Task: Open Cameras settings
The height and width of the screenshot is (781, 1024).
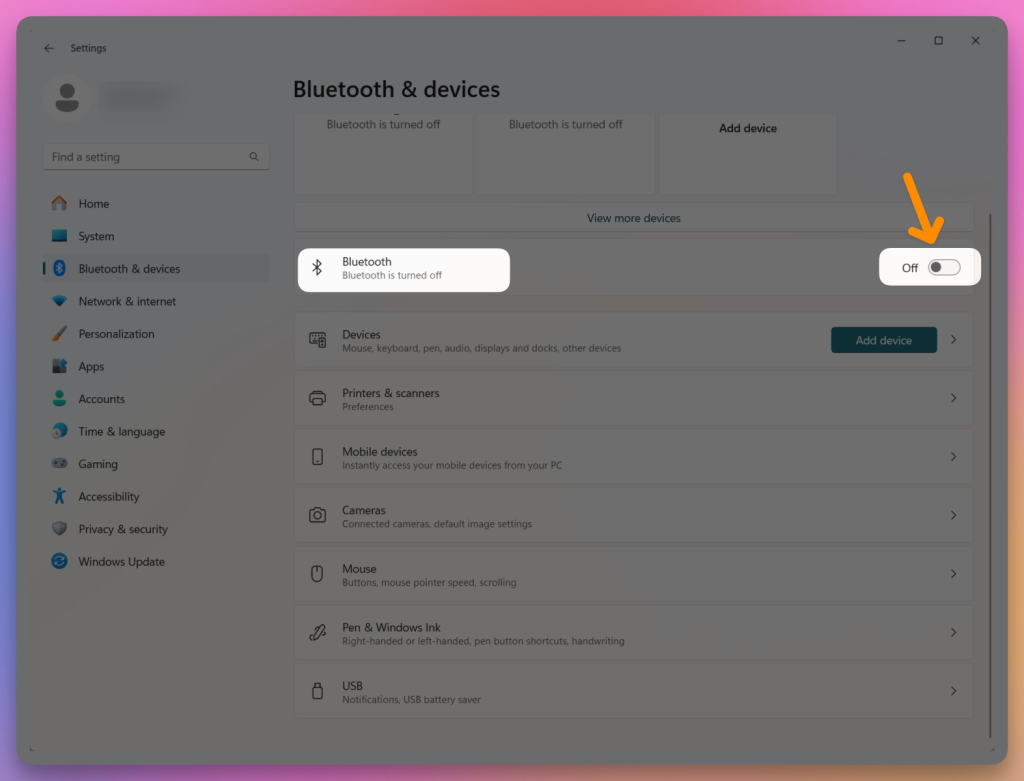Action: pyautogui.click(x=633, y=516)
